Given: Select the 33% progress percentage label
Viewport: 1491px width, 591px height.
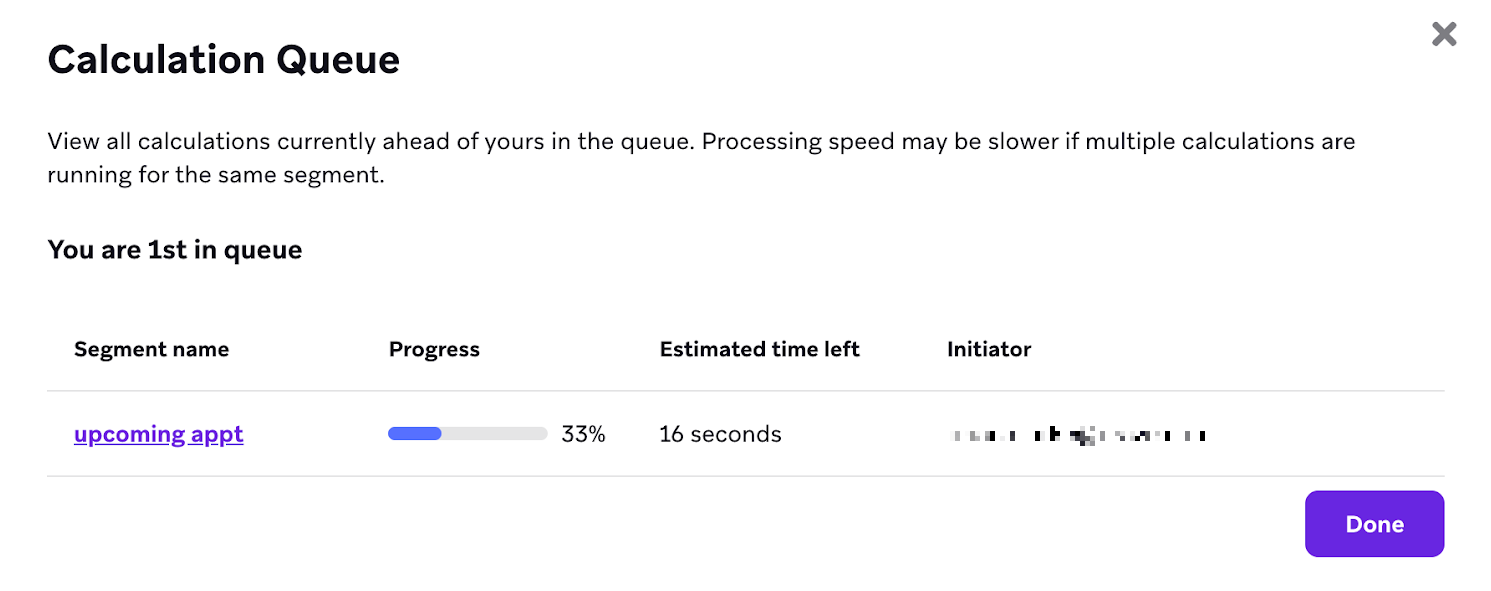Looking at the screenshot, I should 583,434.
